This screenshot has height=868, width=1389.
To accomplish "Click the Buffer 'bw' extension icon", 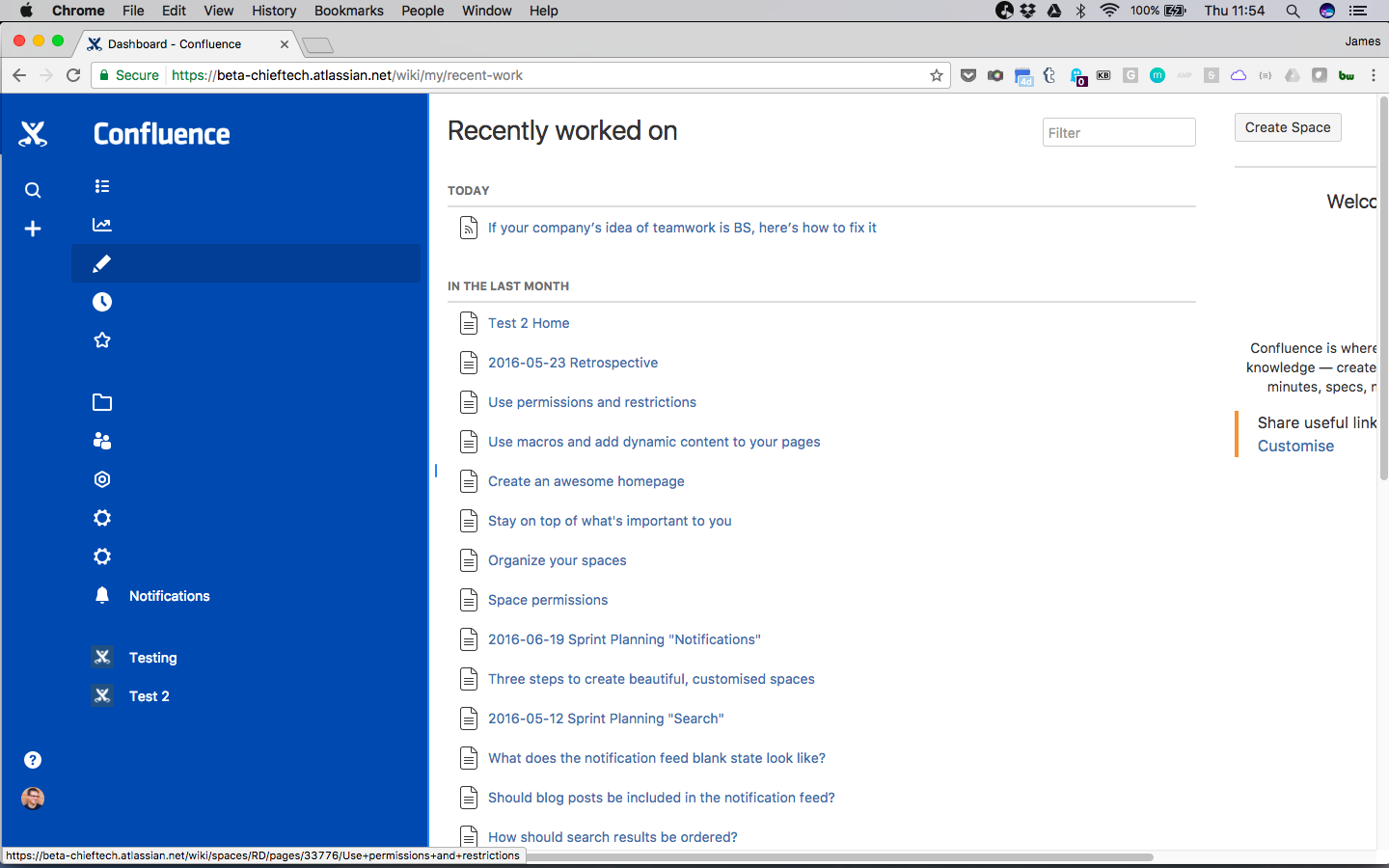I will point(1347,75).
